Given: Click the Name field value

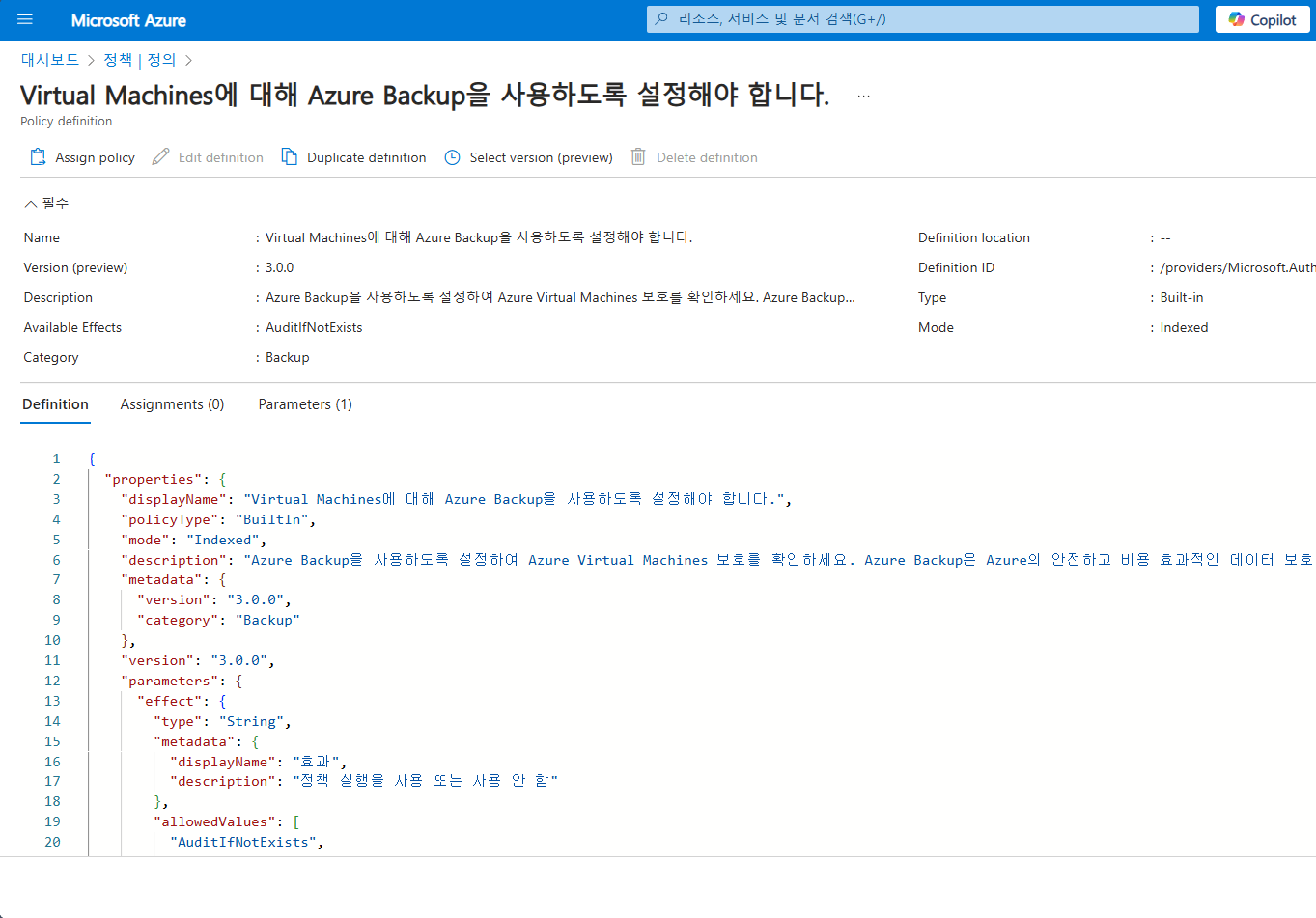Looking at the screenshot, I should 479,237.
